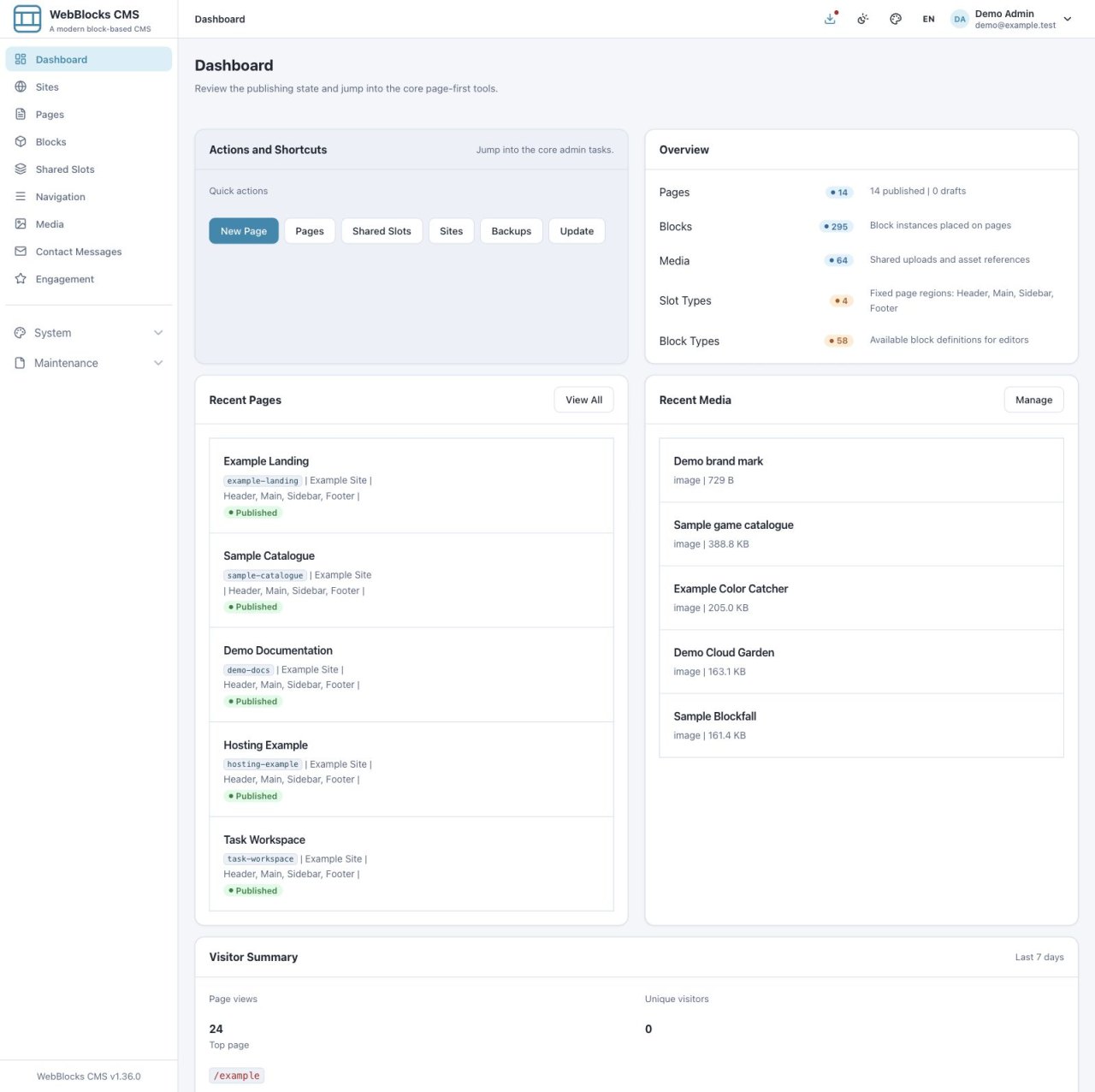This screenshot has width=1095, height=1092.
Task: Open the Hosting Example page entry
Action: tap(411, 769)
